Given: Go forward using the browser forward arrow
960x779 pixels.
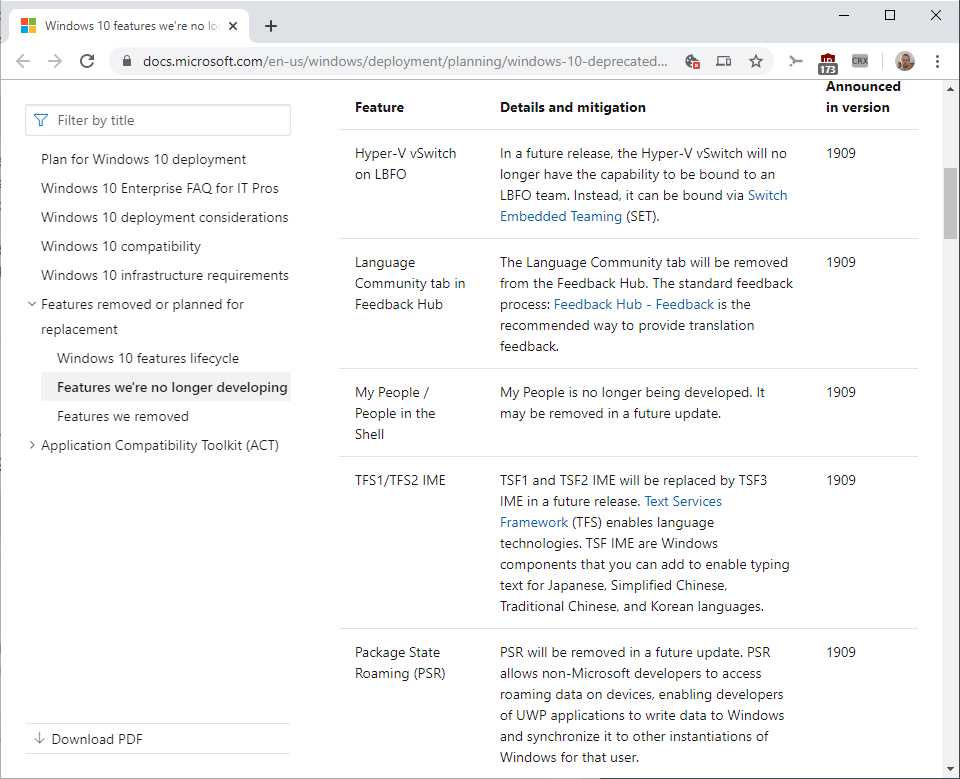Looking at the screenshot, I should coord(55,61).
